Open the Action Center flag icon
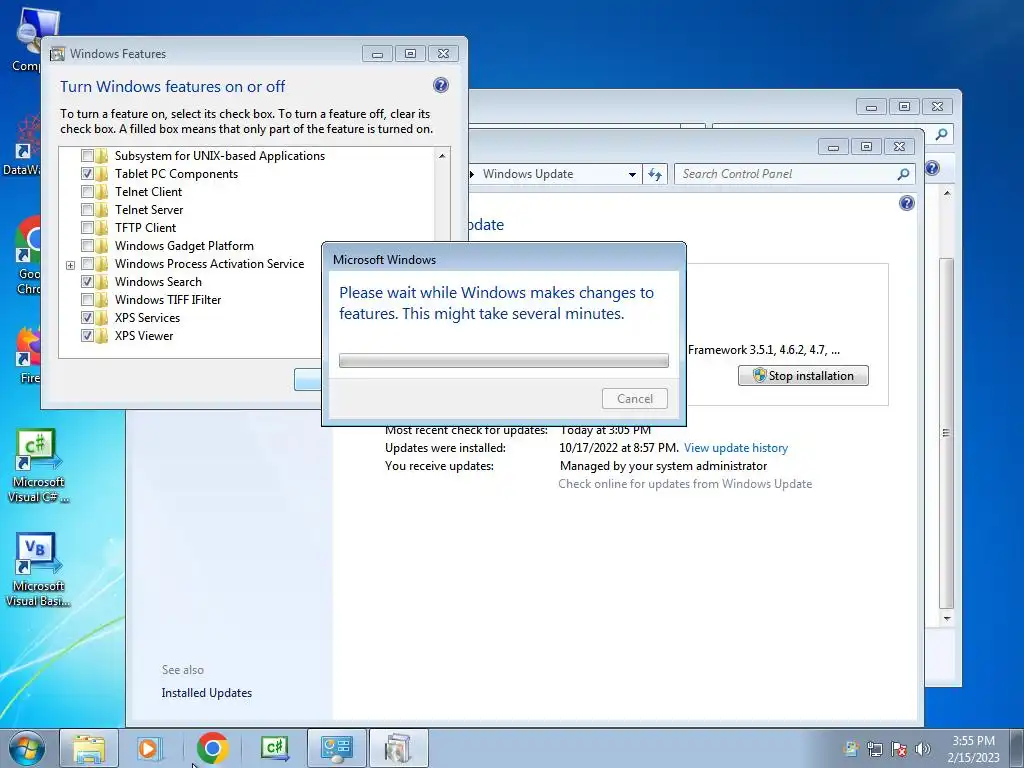The image size is (1024, 768). pyautogui.click(x=899, y=748)
